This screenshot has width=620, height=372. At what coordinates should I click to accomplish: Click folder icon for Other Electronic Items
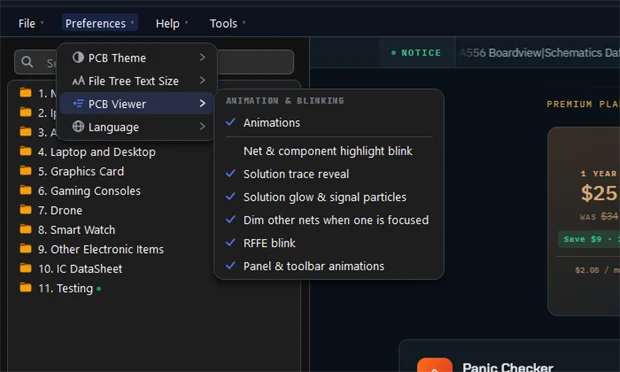26,249
